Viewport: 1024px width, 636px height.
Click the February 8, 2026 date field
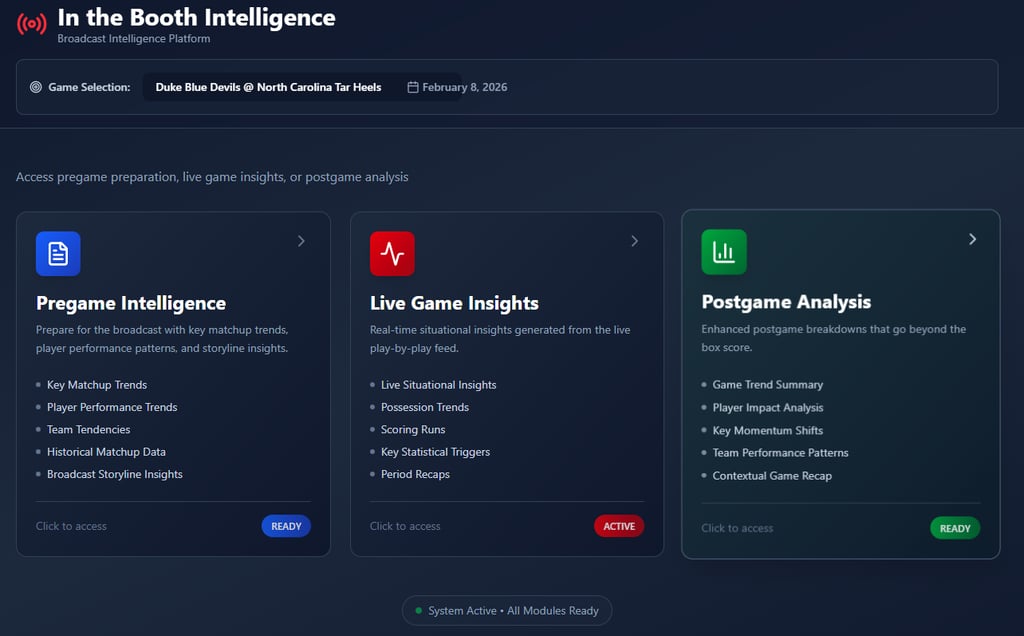[464, 87]
